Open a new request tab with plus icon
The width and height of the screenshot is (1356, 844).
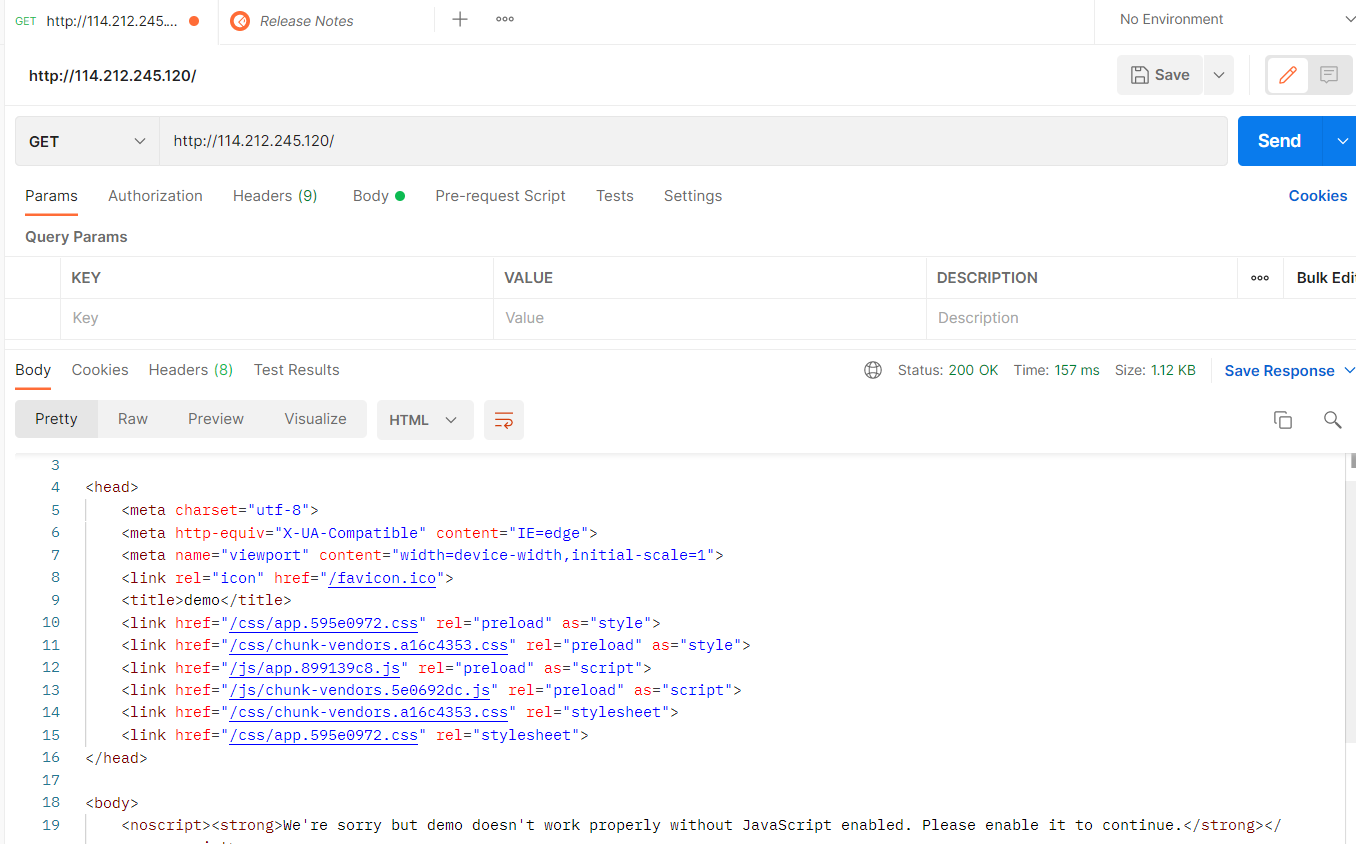(460, 19)
